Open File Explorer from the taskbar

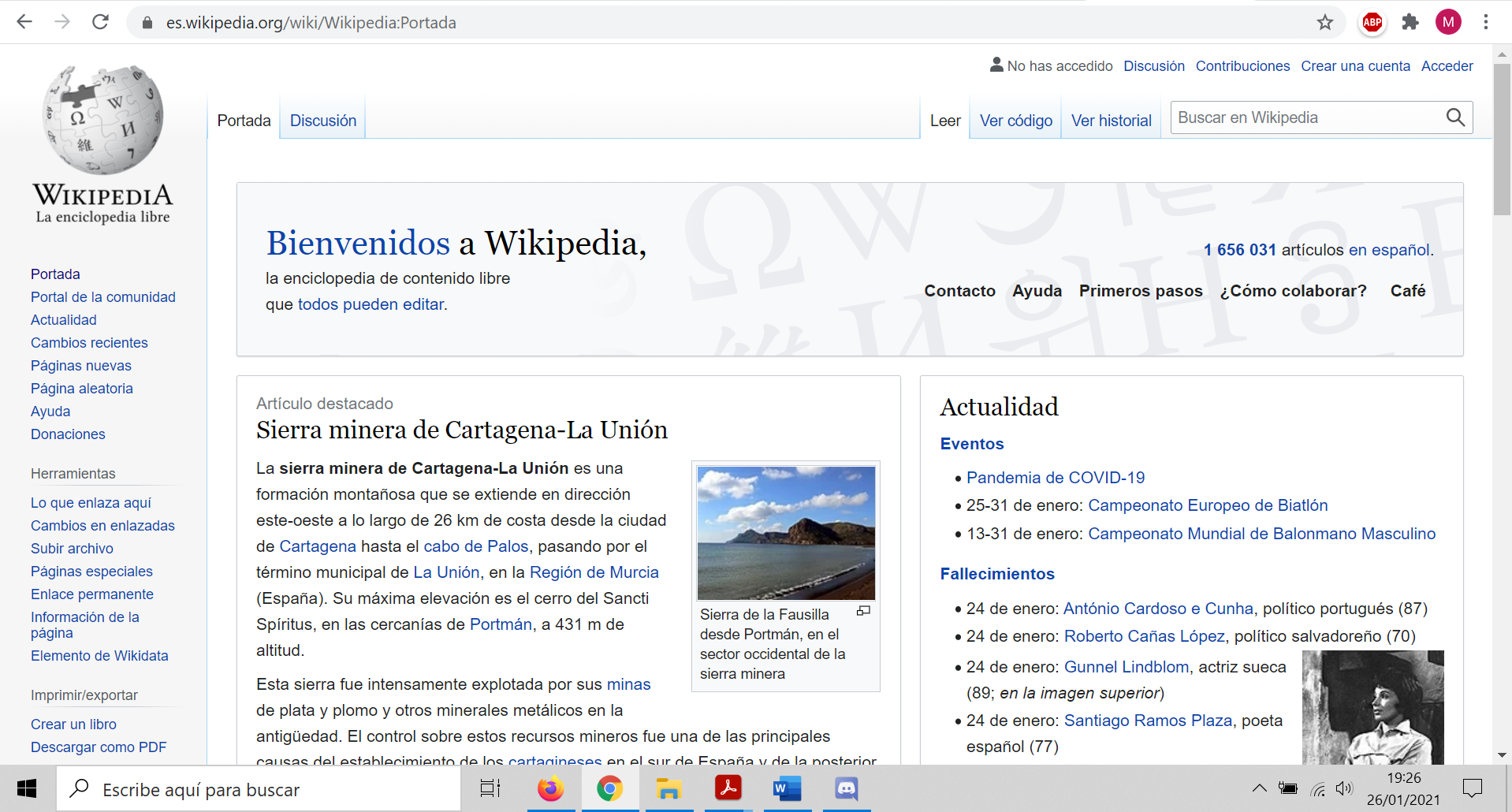[668, 788]
